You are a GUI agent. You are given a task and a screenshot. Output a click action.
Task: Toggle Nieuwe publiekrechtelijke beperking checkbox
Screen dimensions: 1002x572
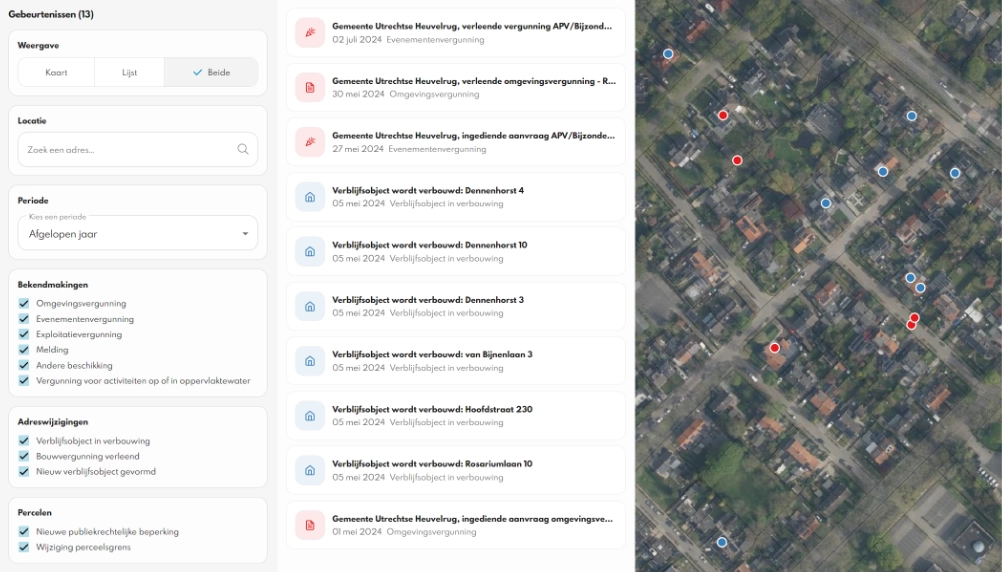tap(24, 531)
